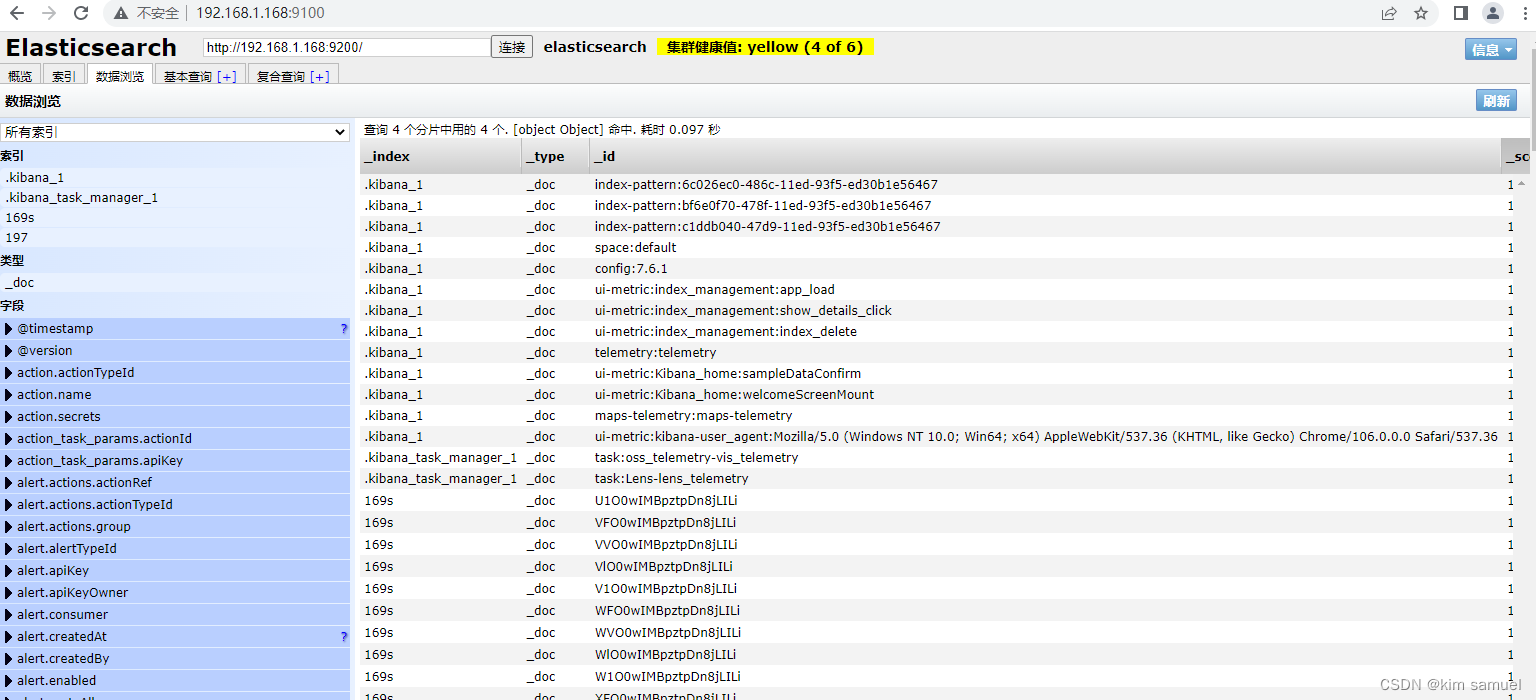Image resolution: width=1536 pixels, height=700 pixels.
Task: Open the 复合查询 tab
Action: (x=280, y=76)
